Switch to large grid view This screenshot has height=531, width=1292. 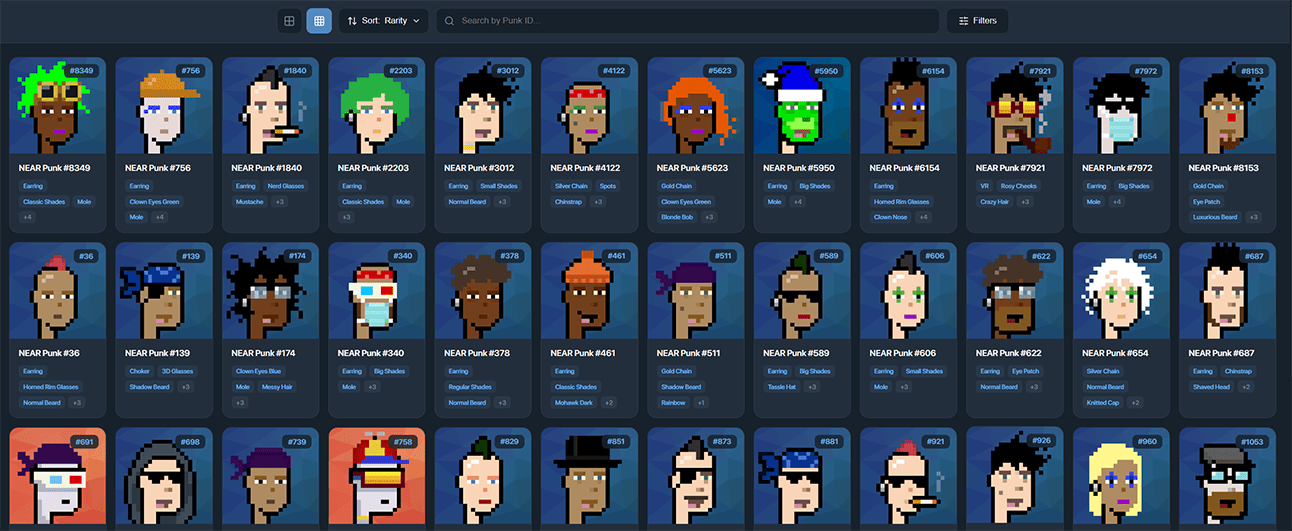tap(289, 21)
